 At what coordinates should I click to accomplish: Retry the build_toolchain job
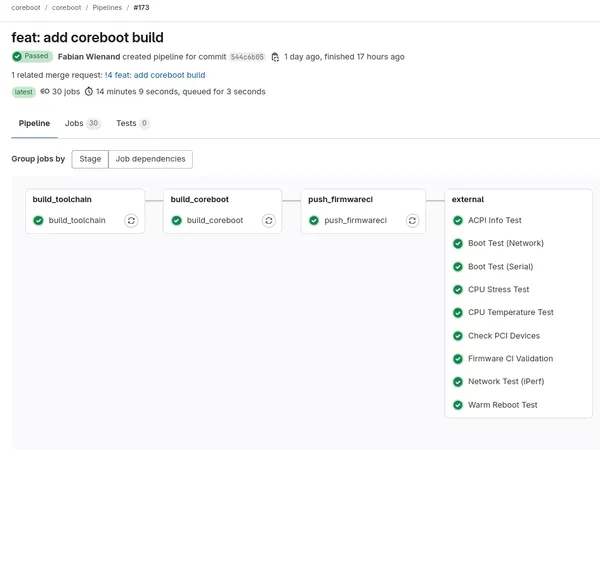click(131, 220)
